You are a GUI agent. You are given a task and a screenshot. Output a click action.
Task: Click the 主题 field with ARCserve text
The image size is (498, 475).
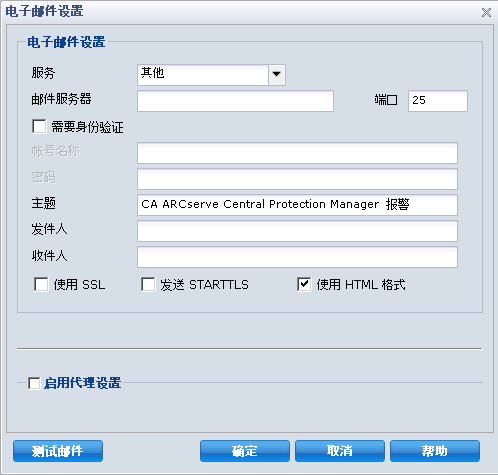297,205
